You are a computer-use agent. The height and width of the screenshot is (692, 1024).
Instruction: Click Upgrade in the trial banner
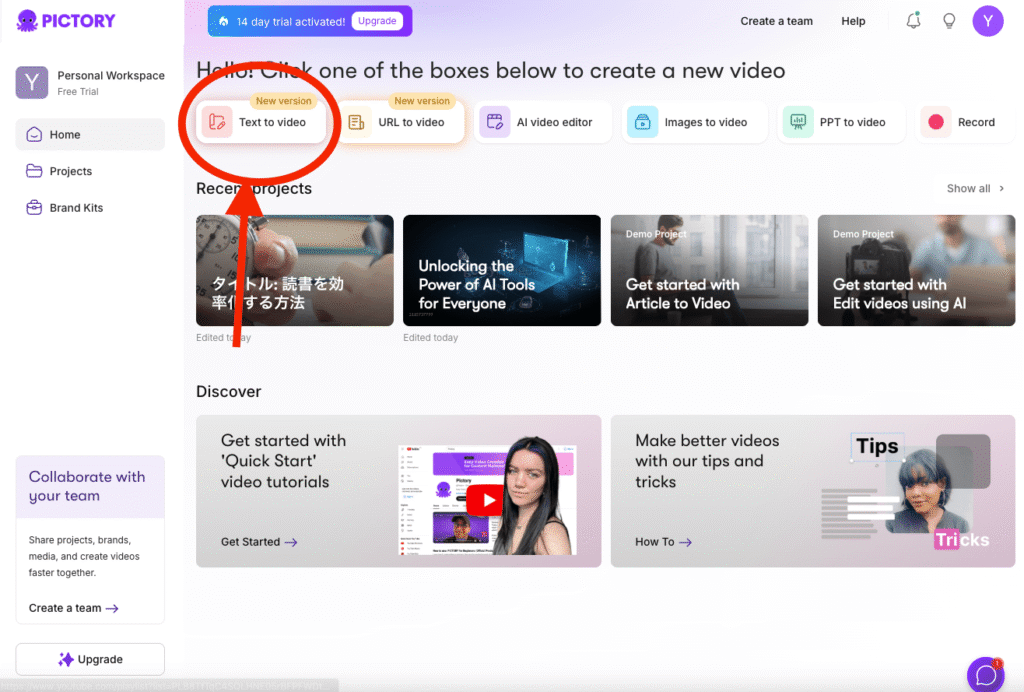(377, 21)
